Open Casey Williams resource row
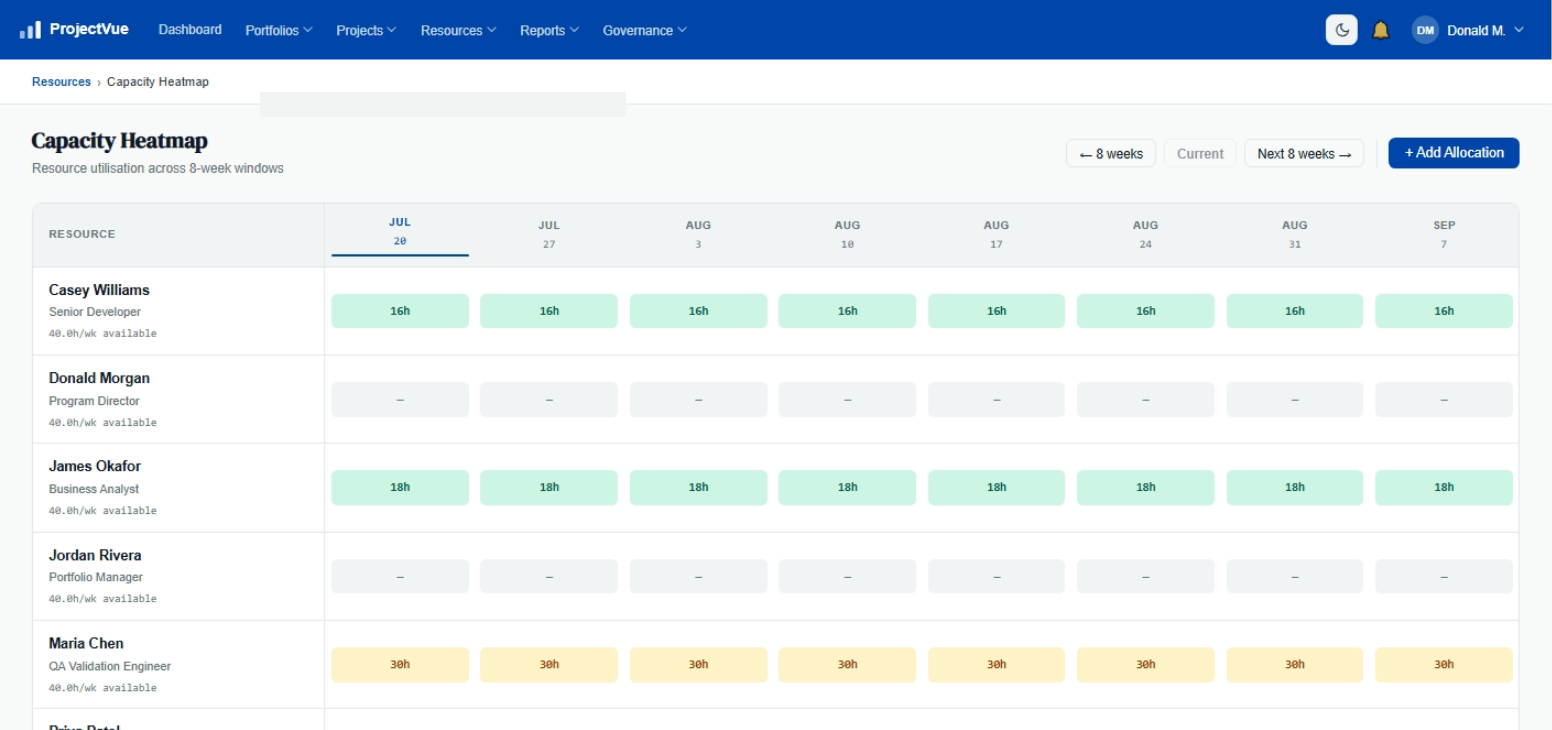This screenshot has height=730, width=1552. click(776, 311)
